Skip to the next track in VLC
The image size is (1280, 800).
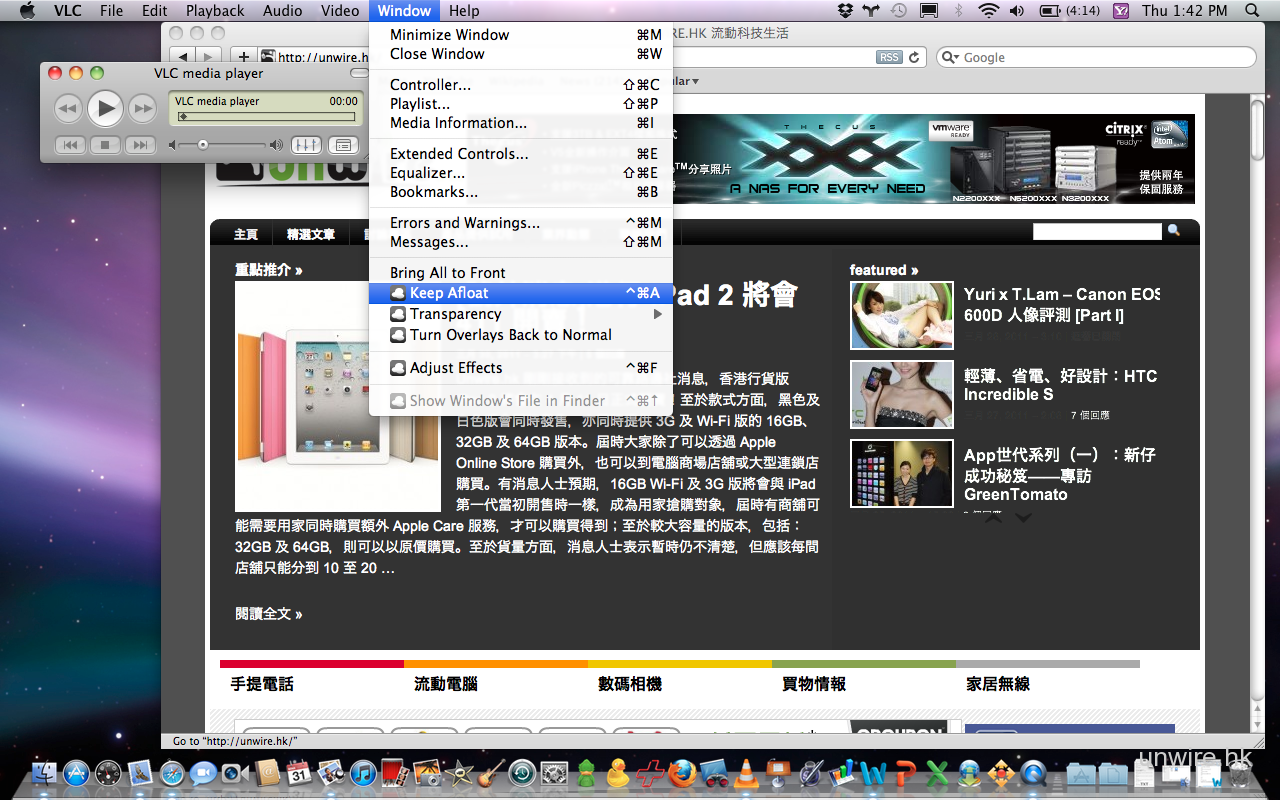click(x=141, y=145)
